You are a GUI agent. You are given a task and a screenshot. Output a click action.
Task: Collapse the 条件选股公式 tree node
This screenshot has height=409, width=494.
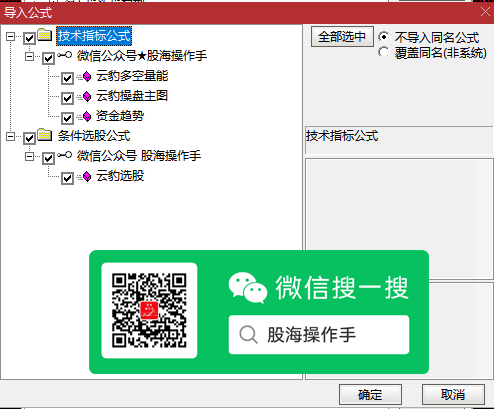(11, 136)
